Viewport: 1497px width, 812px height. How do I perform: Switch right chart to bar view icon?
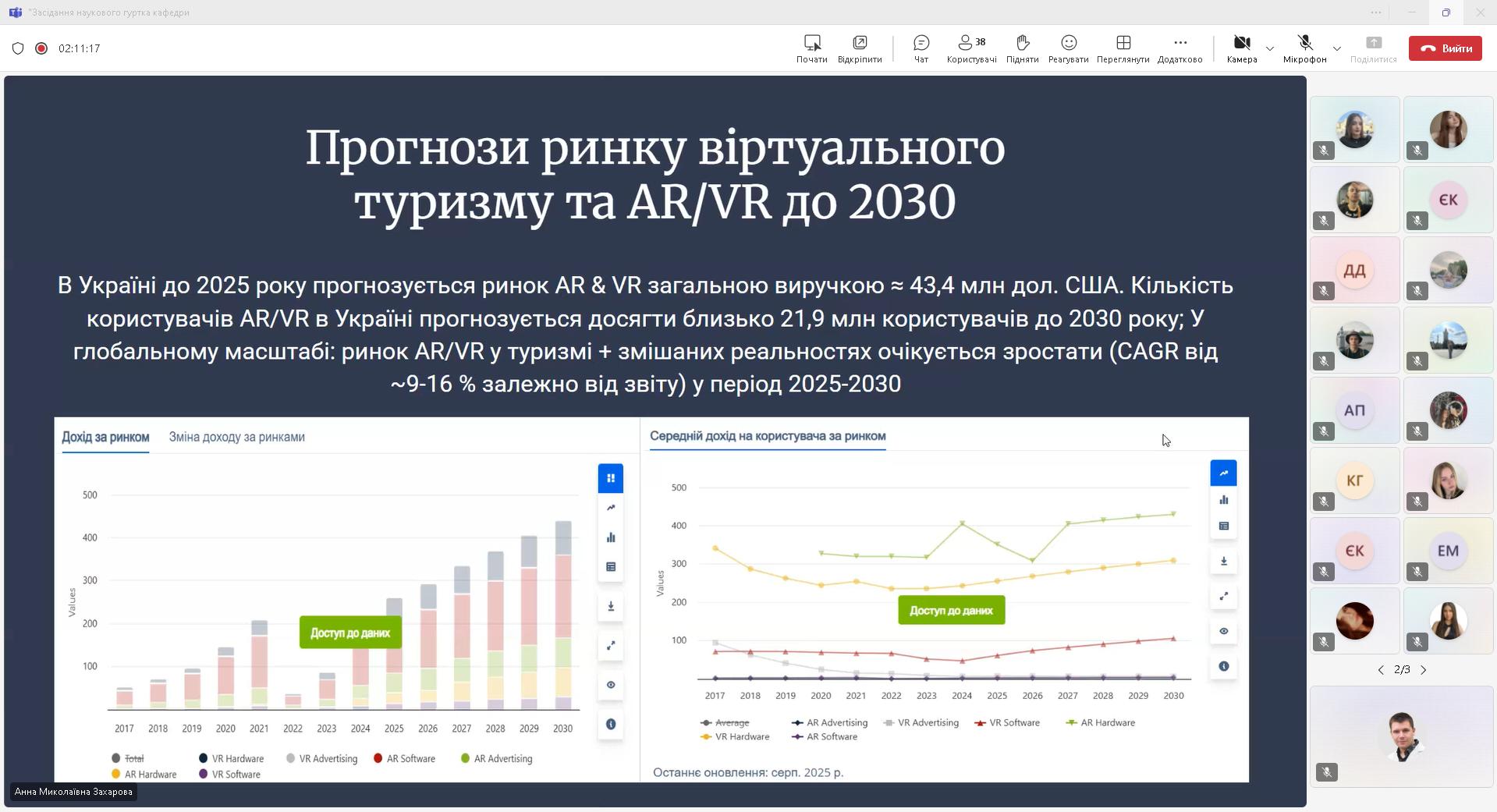1223,499
